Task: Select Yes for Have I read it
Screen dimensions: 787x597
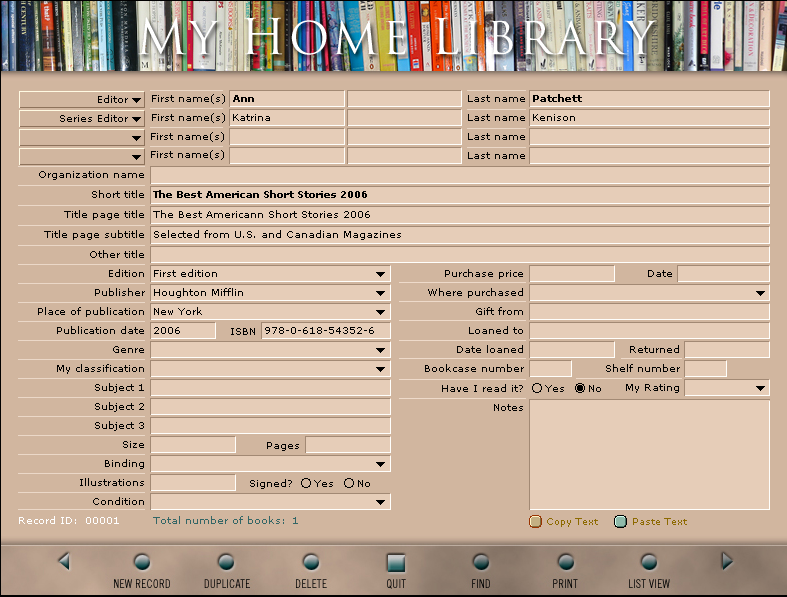Action: 537,388
